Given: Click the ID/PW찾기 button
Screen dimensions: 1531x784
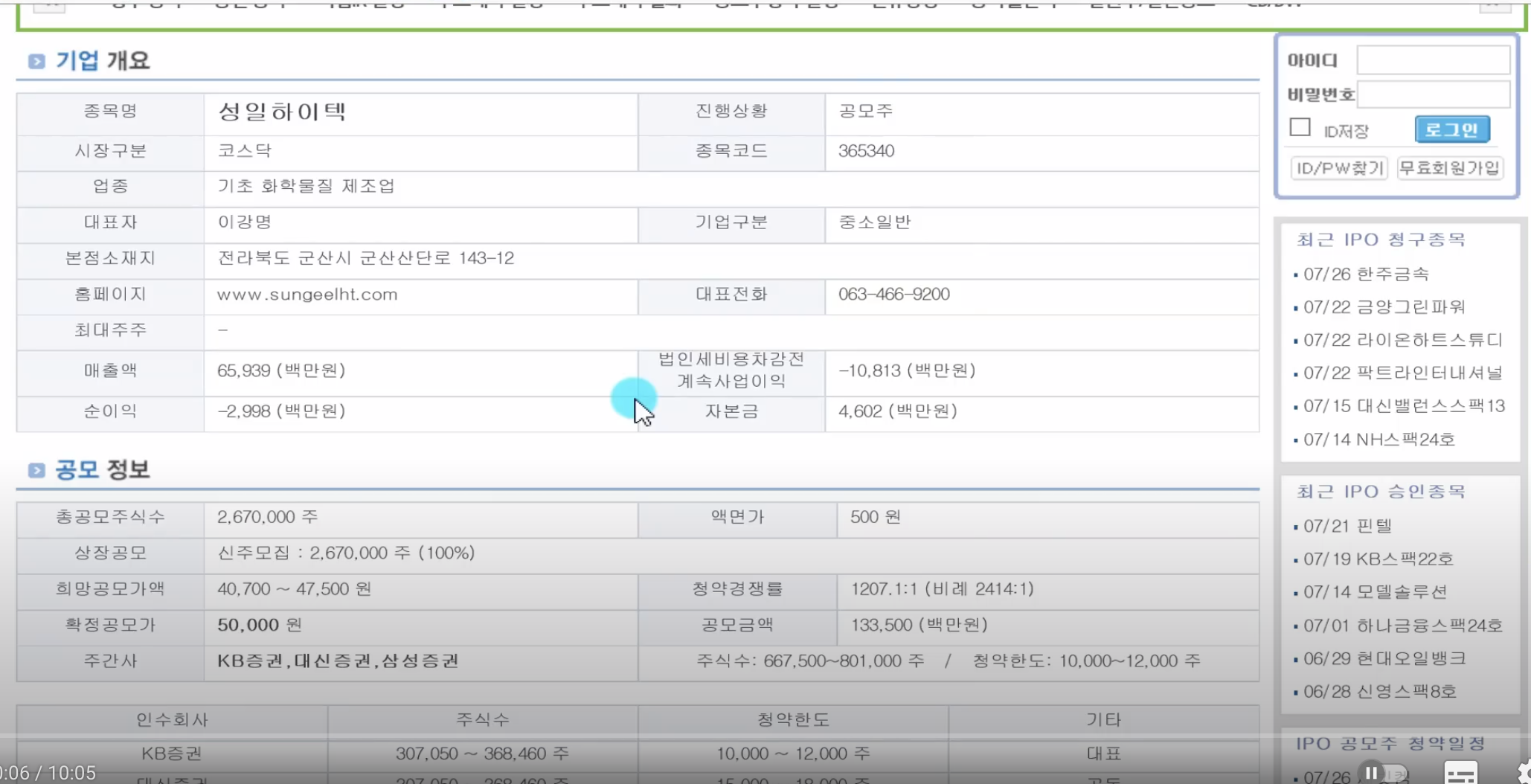Looking at the screenshot, I should pos(1339,168).
